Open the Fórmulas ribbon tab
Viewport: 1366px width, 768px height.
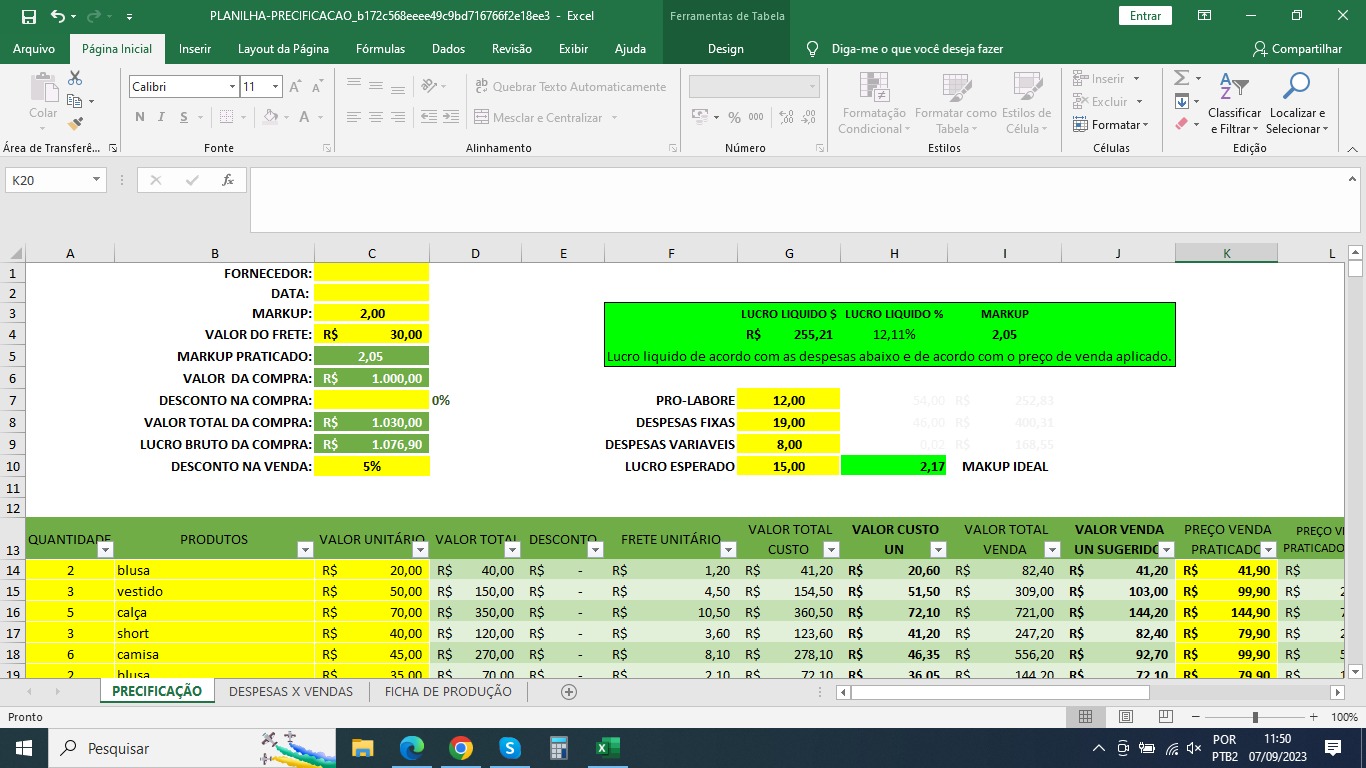[x=380, y=48]
